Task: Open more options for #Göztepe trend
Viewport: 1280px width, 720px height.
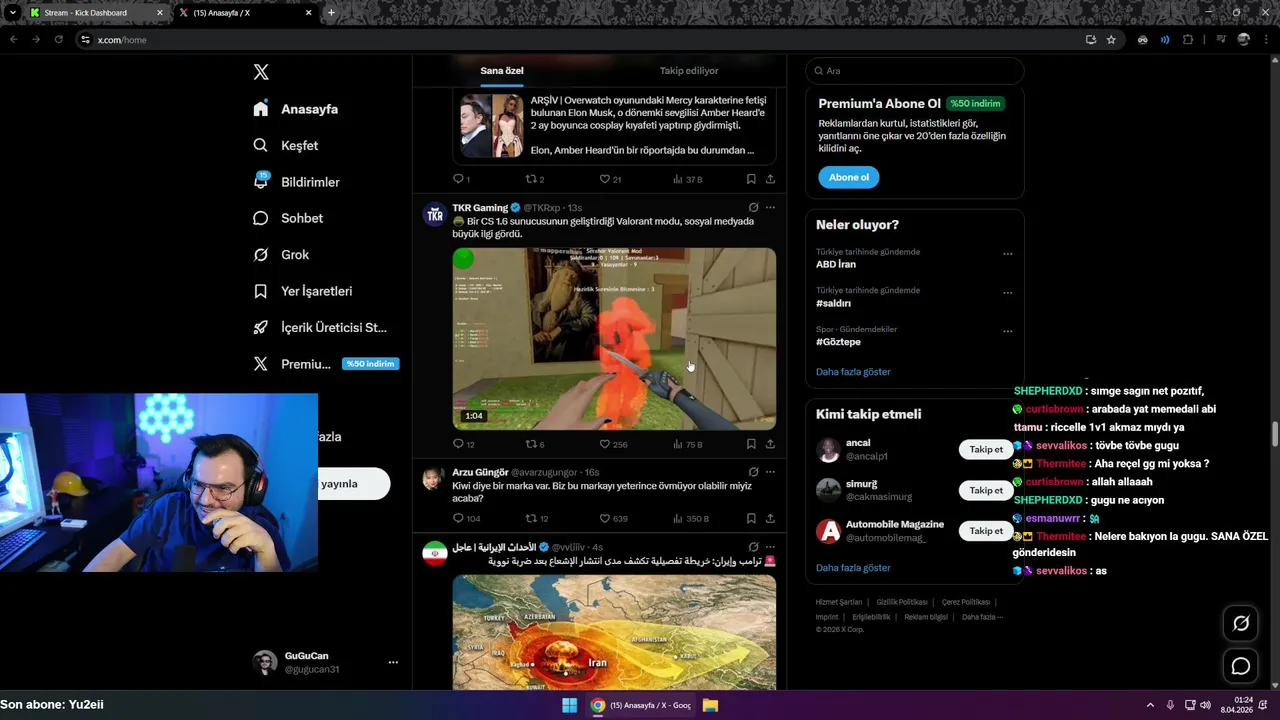Action: point(1007,331)
